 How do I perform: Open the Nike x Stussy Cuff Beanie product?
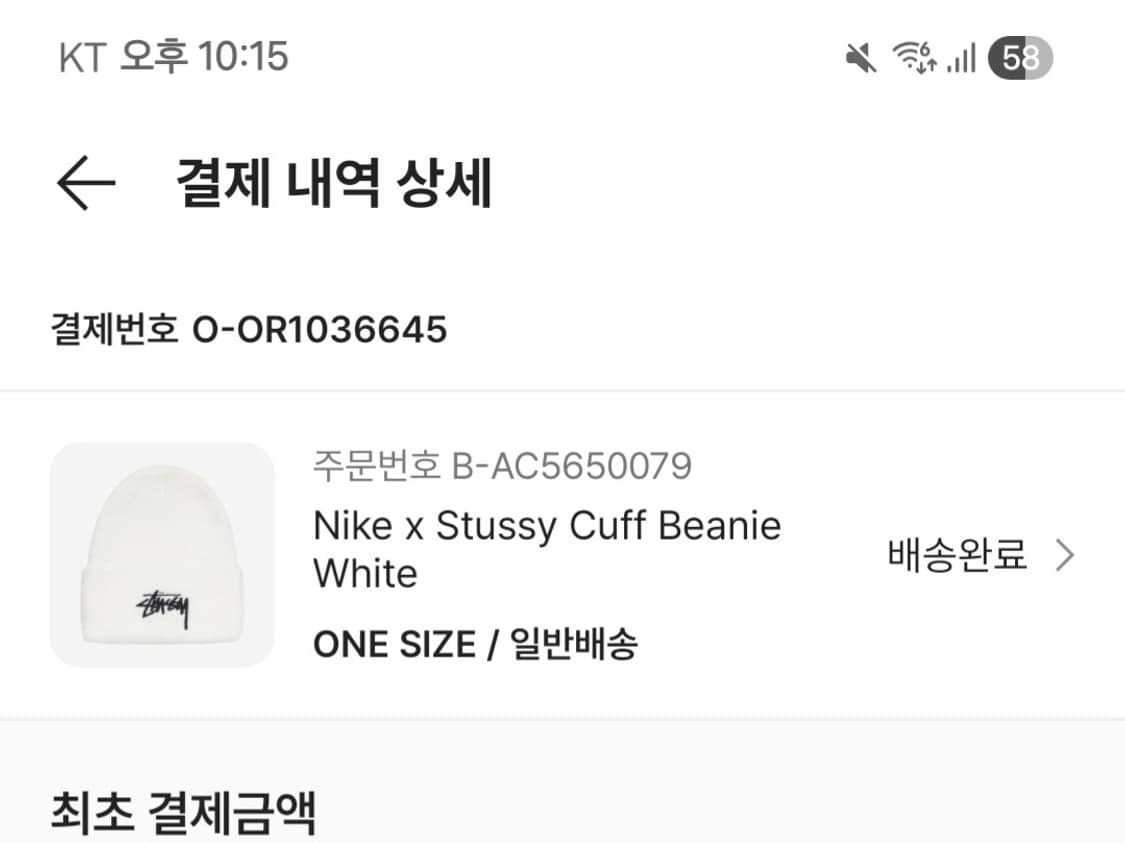547,525
